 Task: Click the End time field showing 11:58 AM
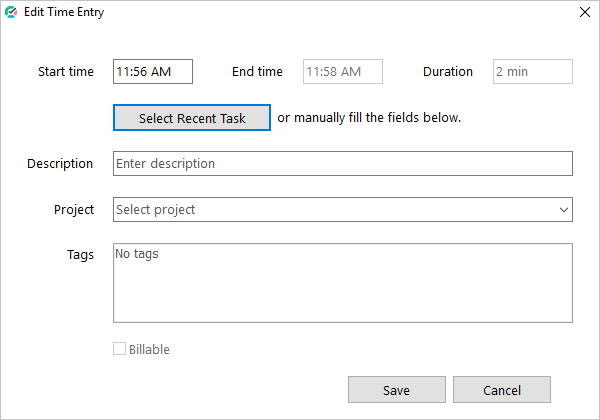pyautogui.click(x=342, y=72)
